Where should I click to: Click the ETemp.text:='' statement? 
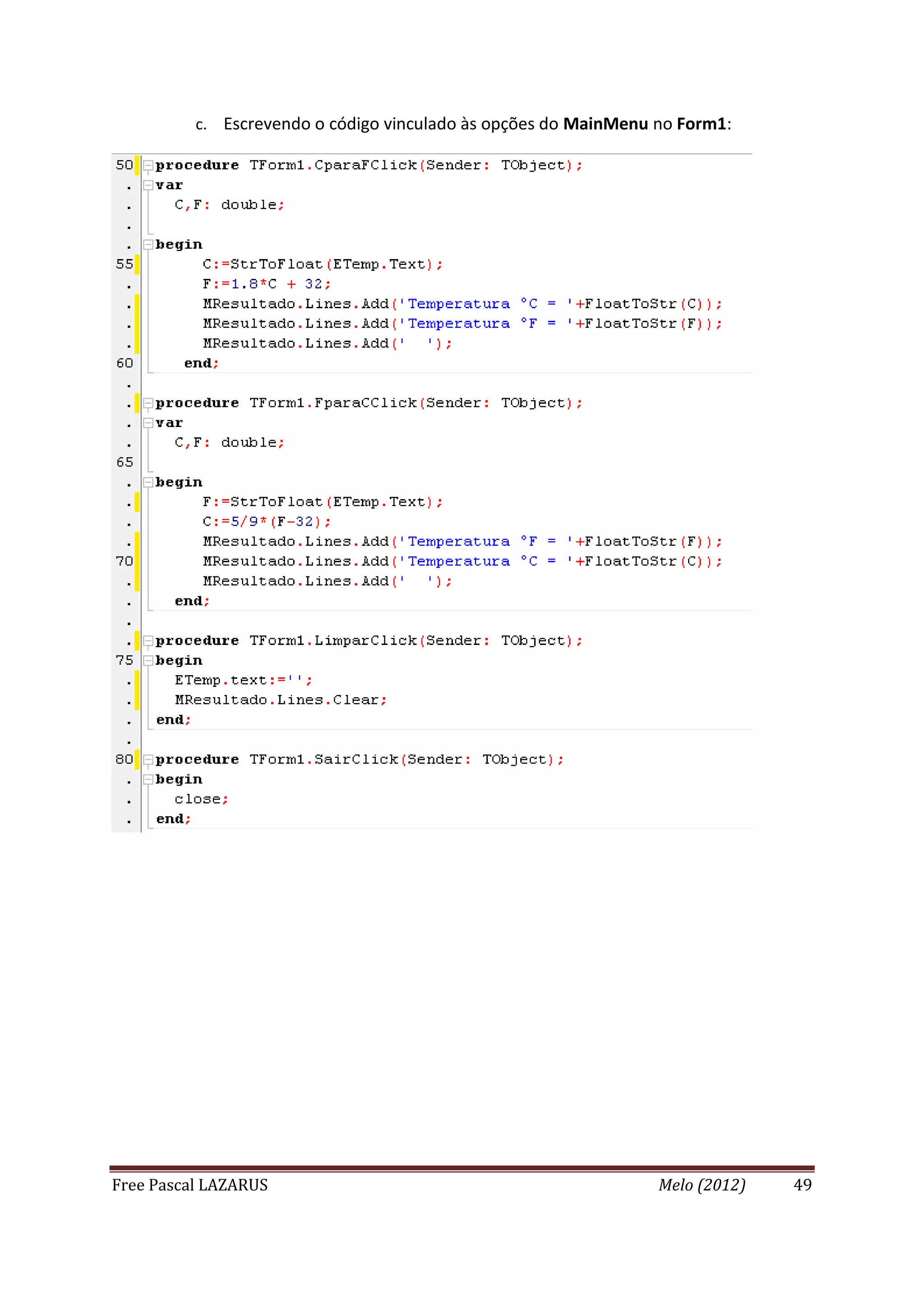pyautogui.click(x=242, y=680)
